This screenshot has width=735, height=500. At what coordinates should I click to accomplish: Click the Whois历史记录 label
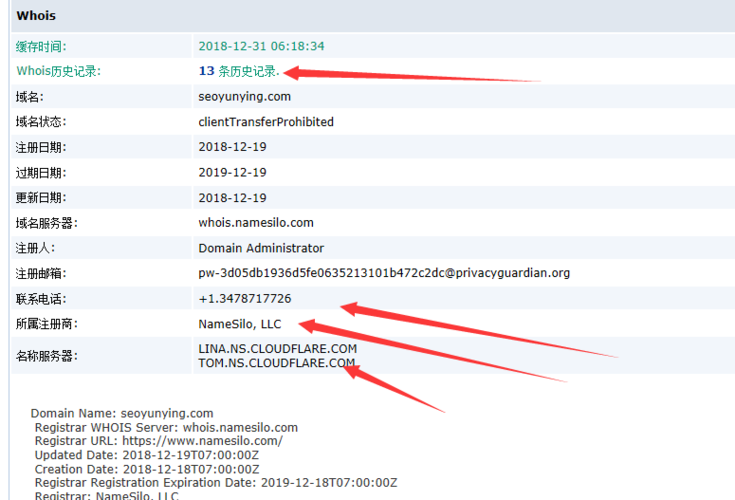click(59, 71)
